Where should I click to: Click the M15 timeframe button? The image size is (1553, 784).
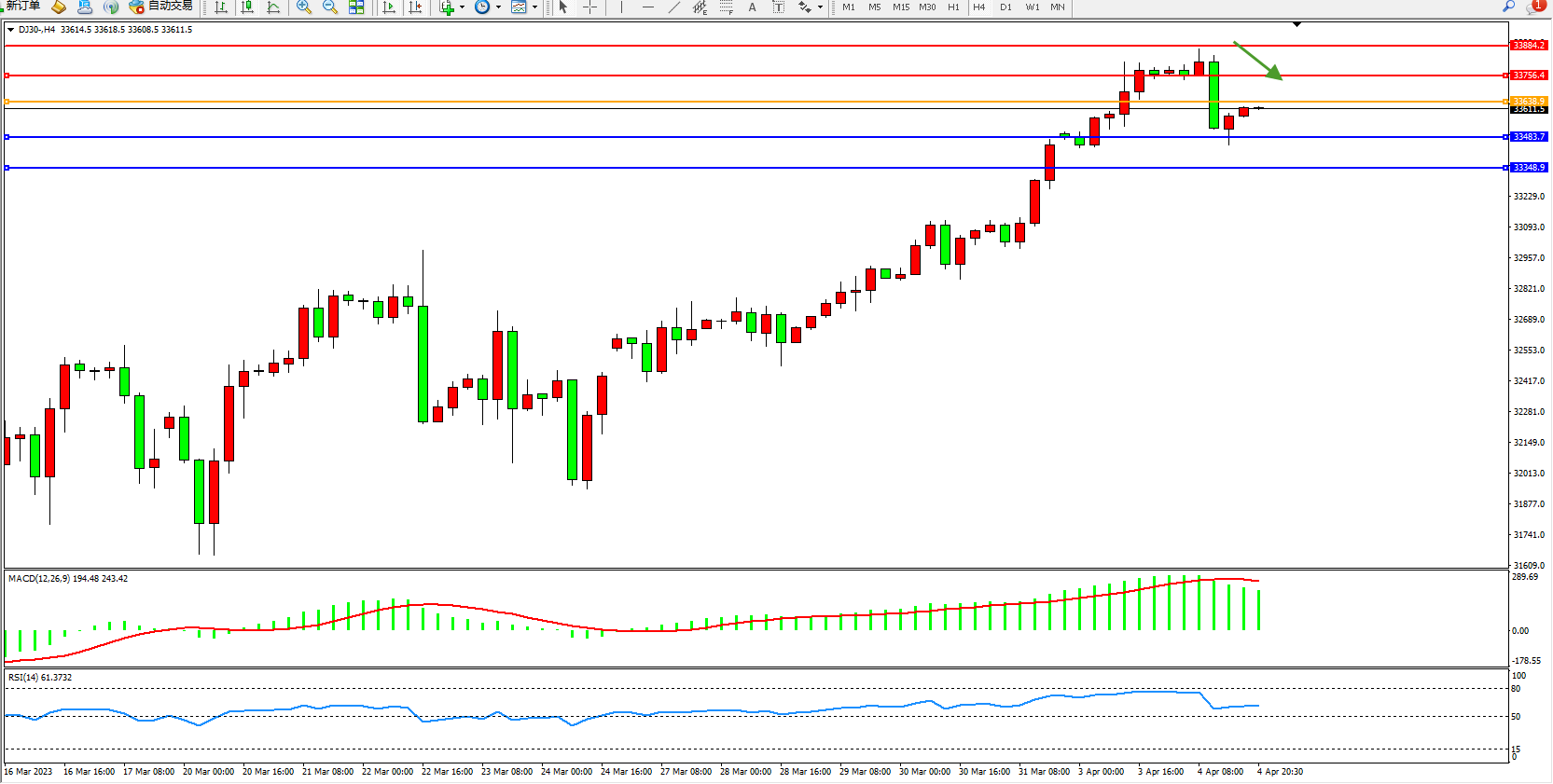click(900, 7)
